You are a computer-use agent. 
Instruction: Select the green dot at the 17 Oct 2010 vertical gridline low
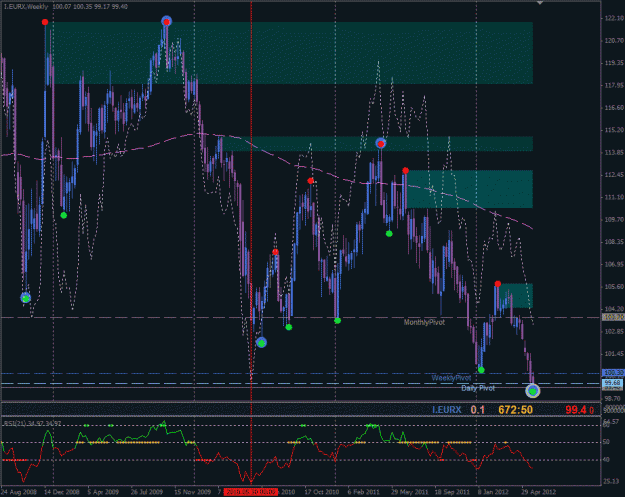click(337, 320)
